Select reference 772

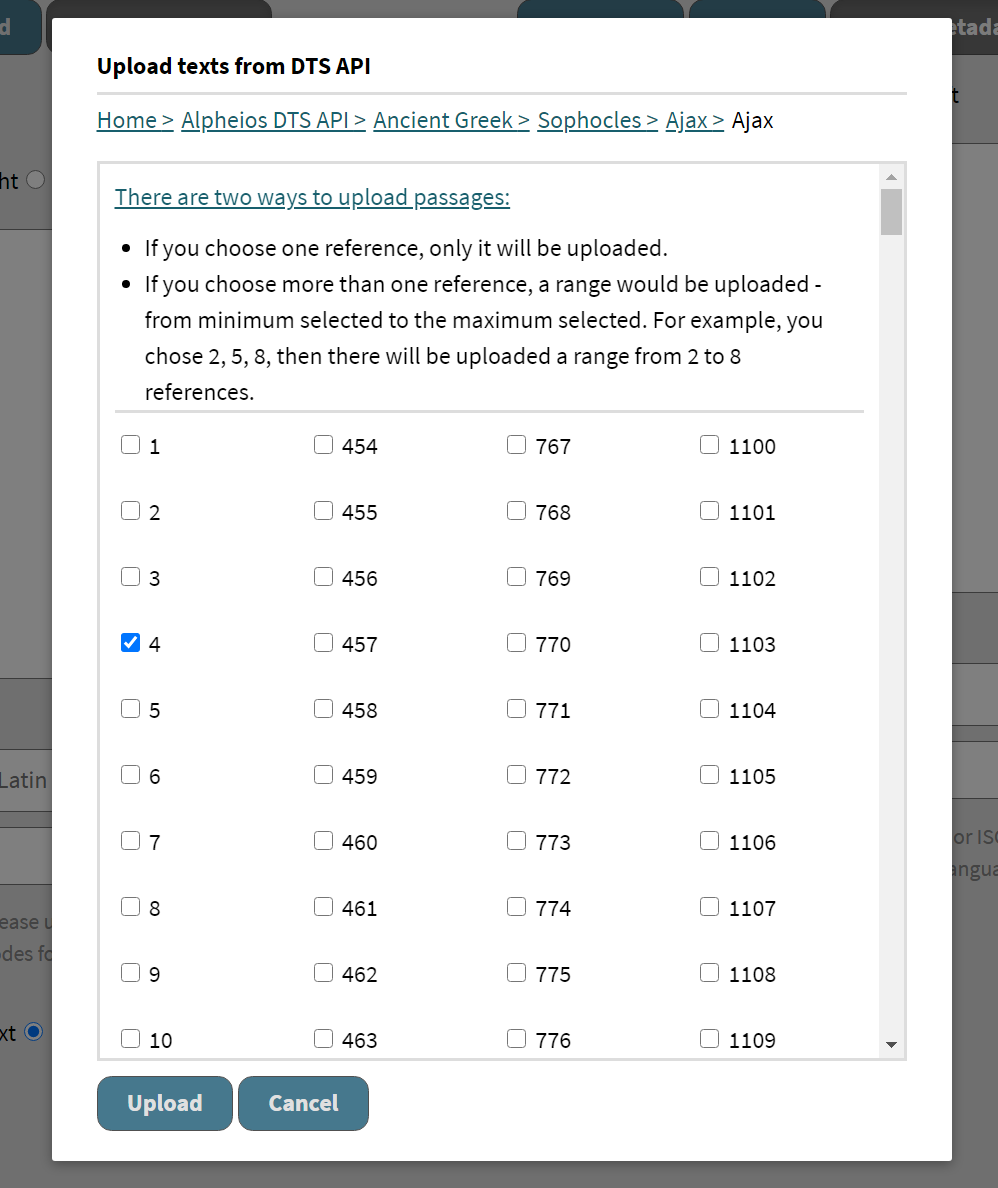coord(516,774)
